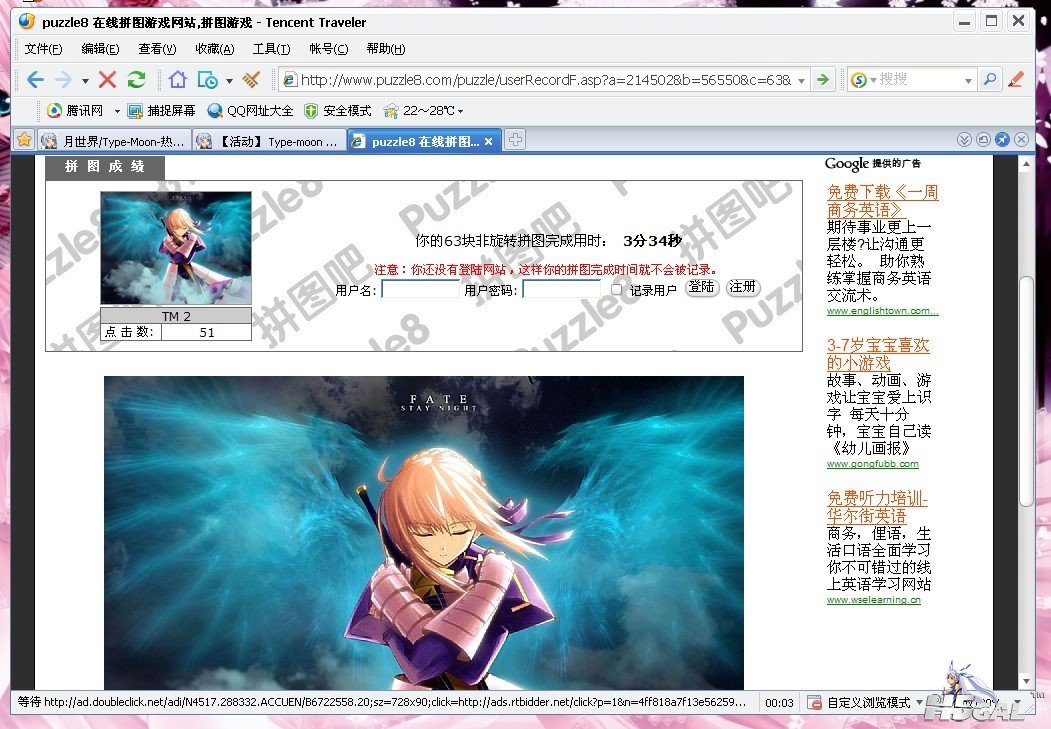Click the page scrollbar up arrow
The width and height of the screenshot is (1051, 729).
(x=1026, y=163)
